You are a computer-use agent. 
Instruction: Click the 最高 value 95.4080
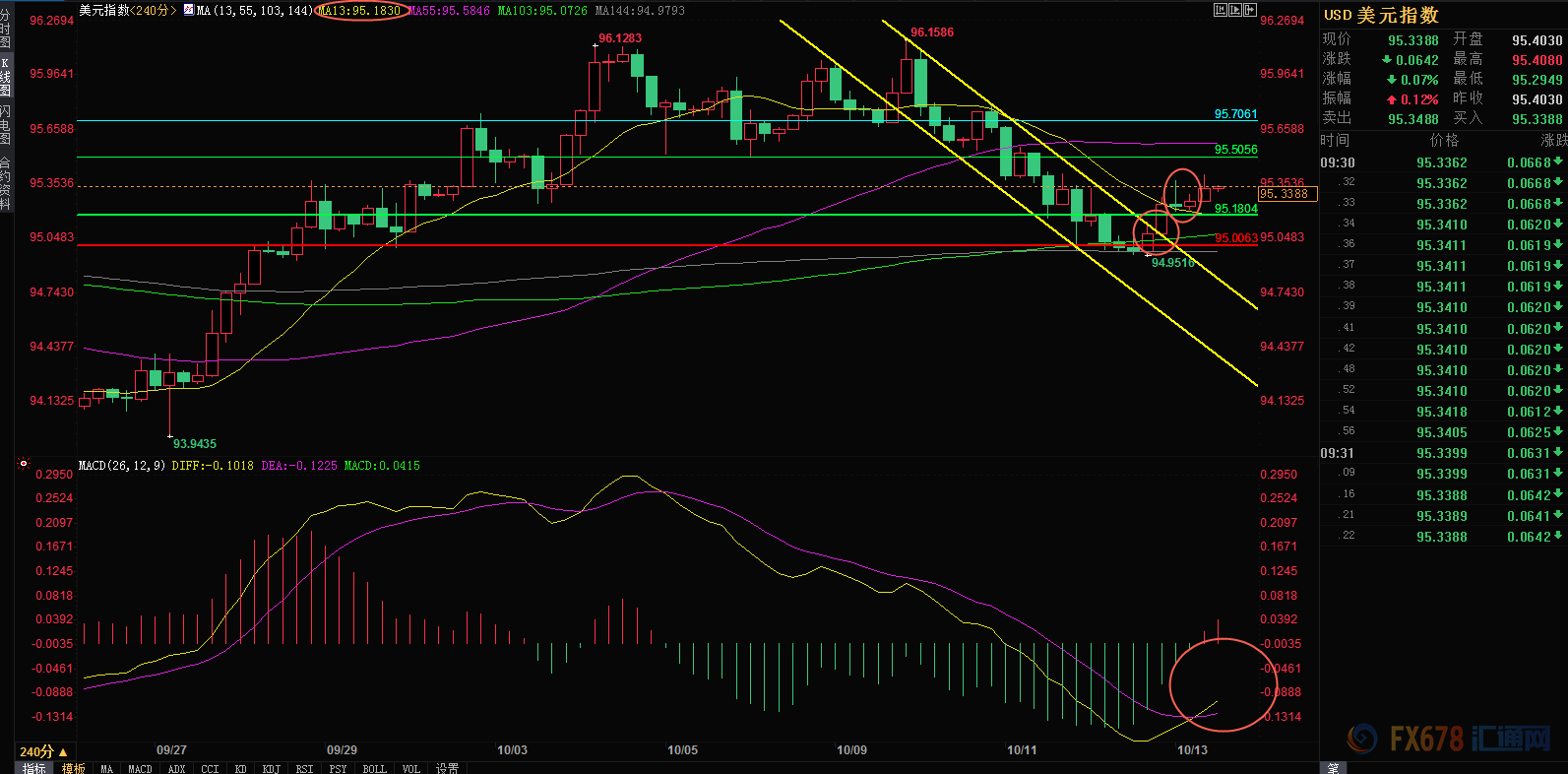1537,60
